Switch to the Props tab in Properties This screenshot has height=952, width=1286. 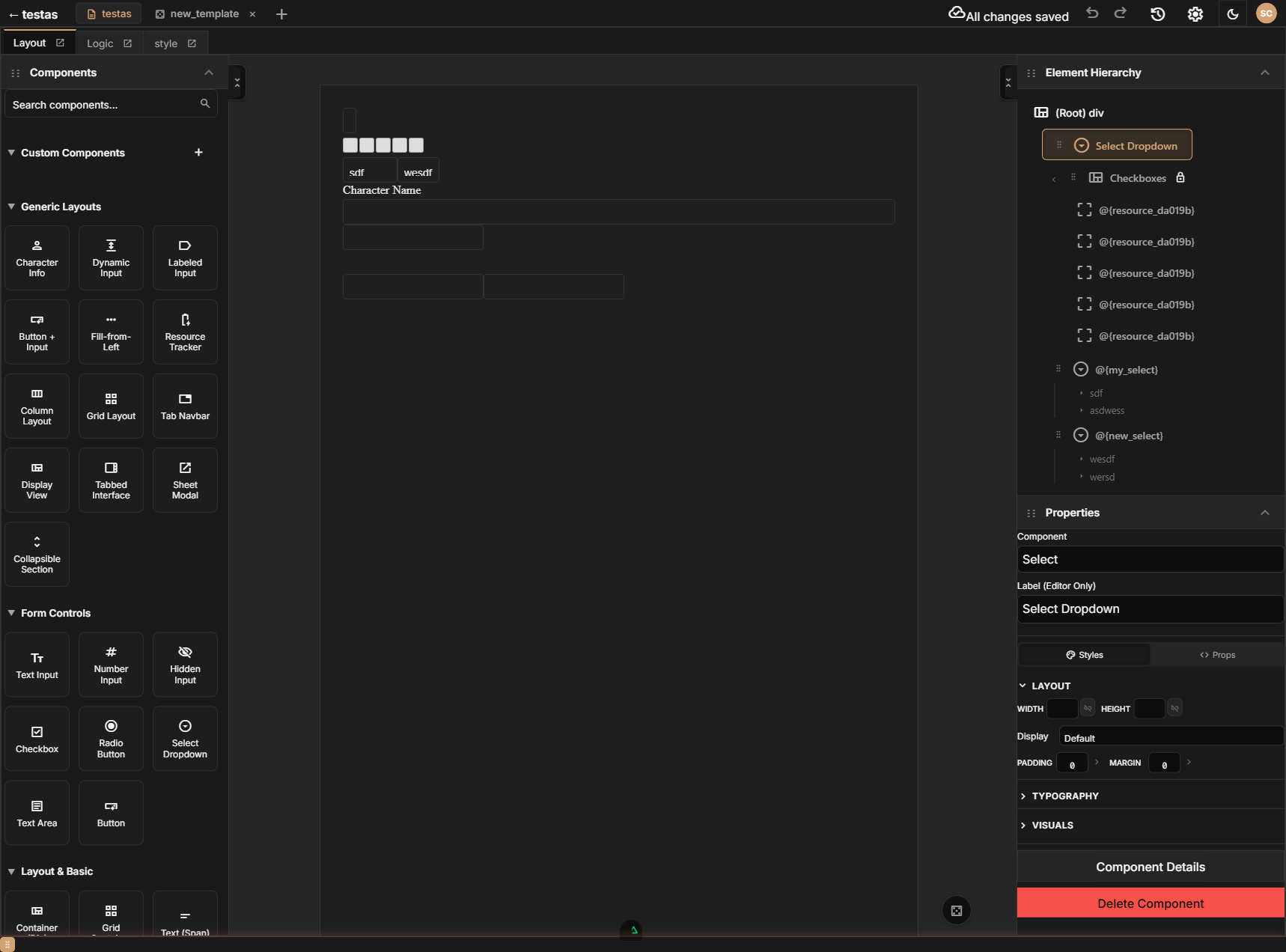pos(1217,654)
